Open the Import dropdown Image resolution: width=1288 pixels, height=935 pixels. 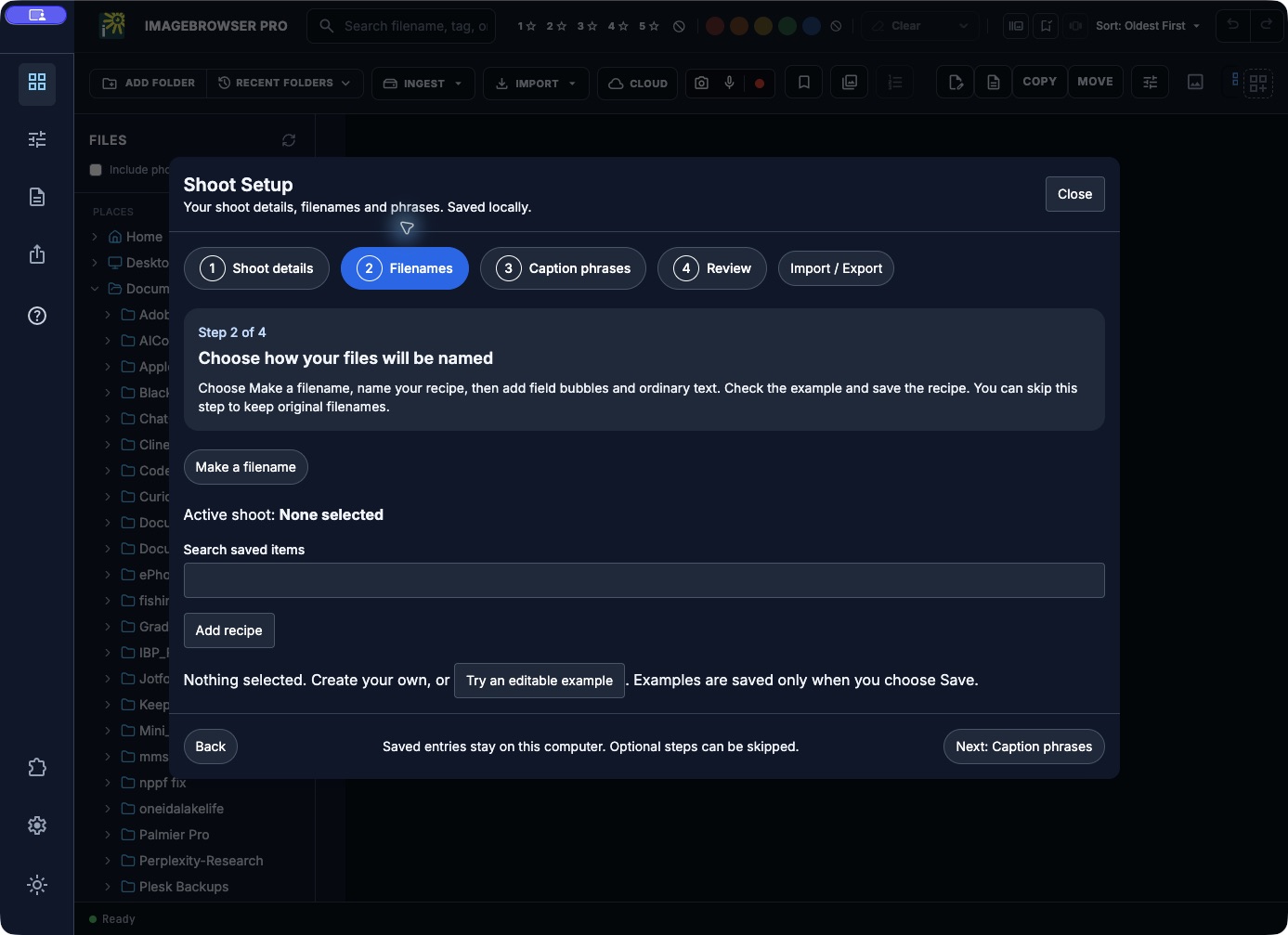pyautogui.click(x=536, y=84)
